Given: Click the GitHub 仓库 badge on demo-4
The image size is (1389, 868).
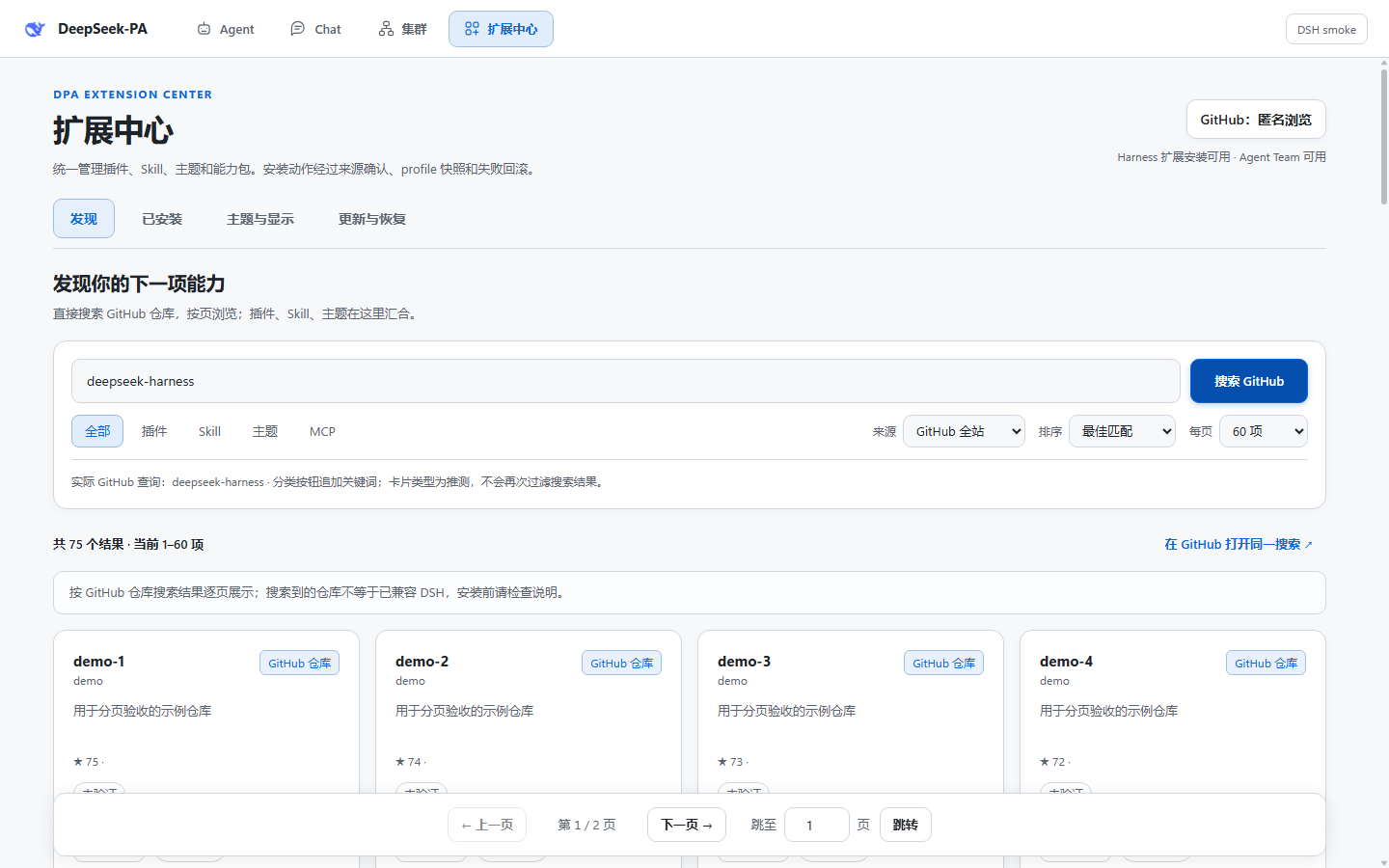Looking at the screenshot, I should [1266, 663].
